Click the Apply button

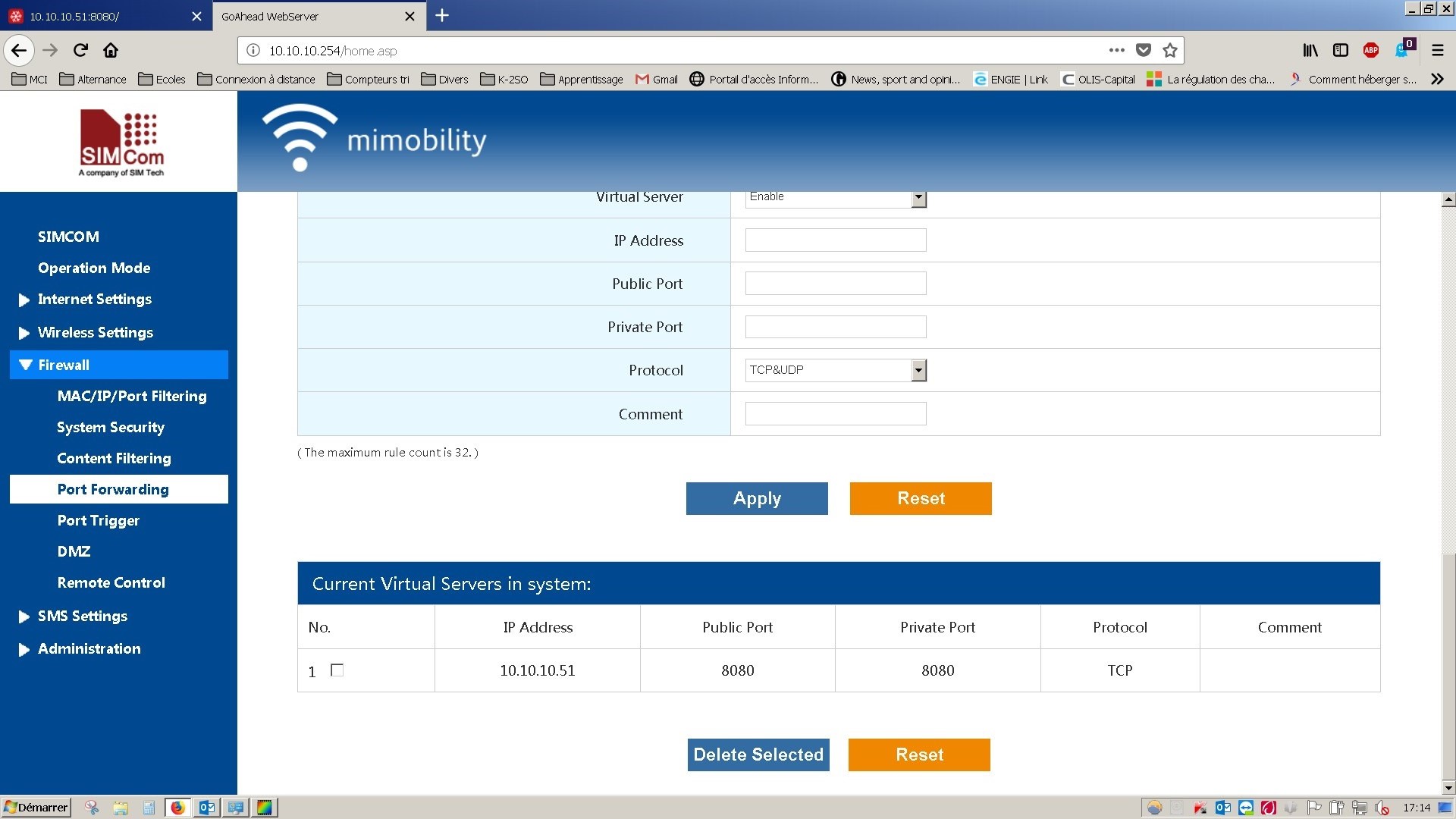756,499
